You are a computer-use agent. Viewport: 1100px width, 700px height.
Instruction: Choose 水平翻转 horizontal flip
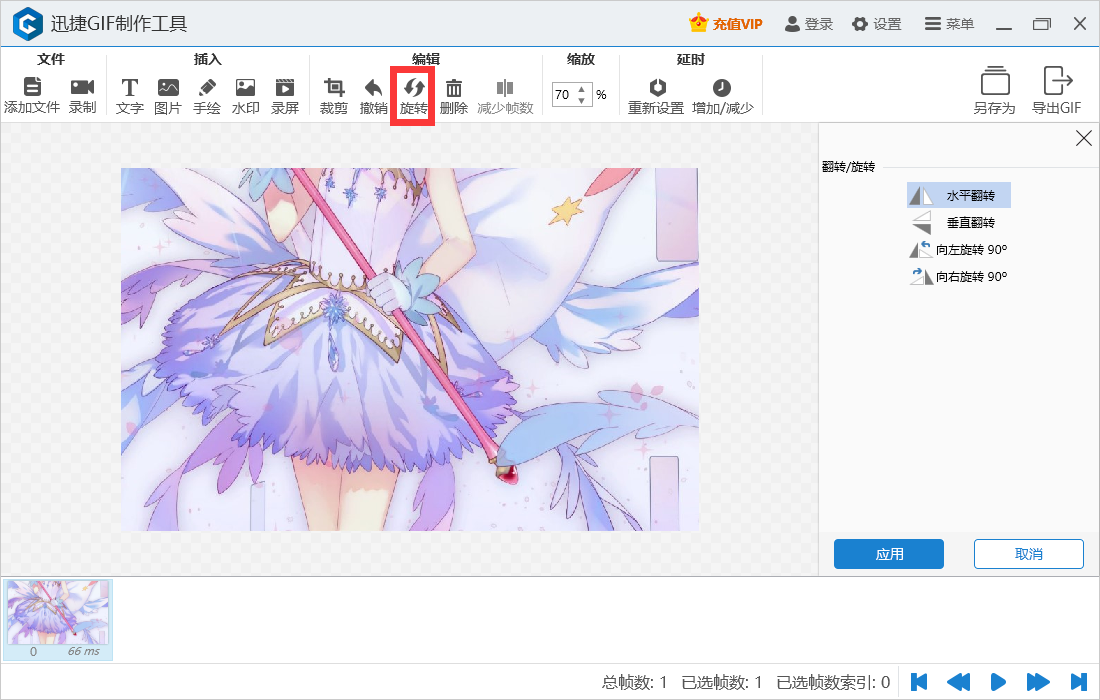(959, 195)
